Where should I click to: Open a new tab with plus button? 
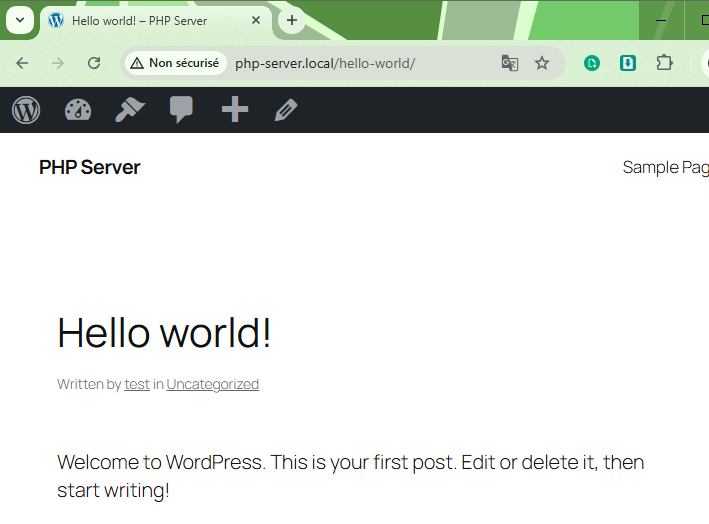pos(292,20)
